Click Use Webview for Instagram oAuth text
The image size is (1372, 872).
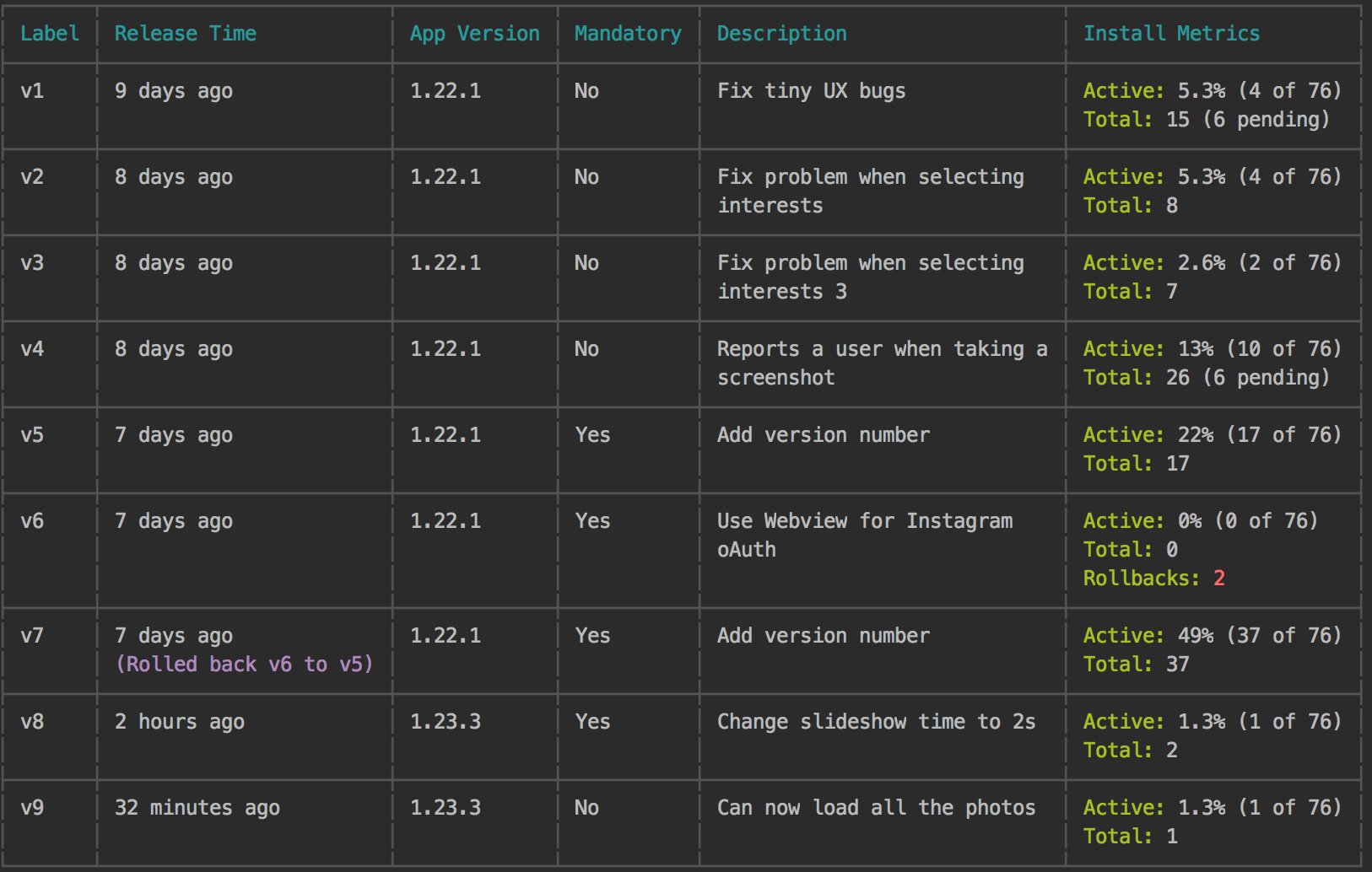(x=865, y=536)
